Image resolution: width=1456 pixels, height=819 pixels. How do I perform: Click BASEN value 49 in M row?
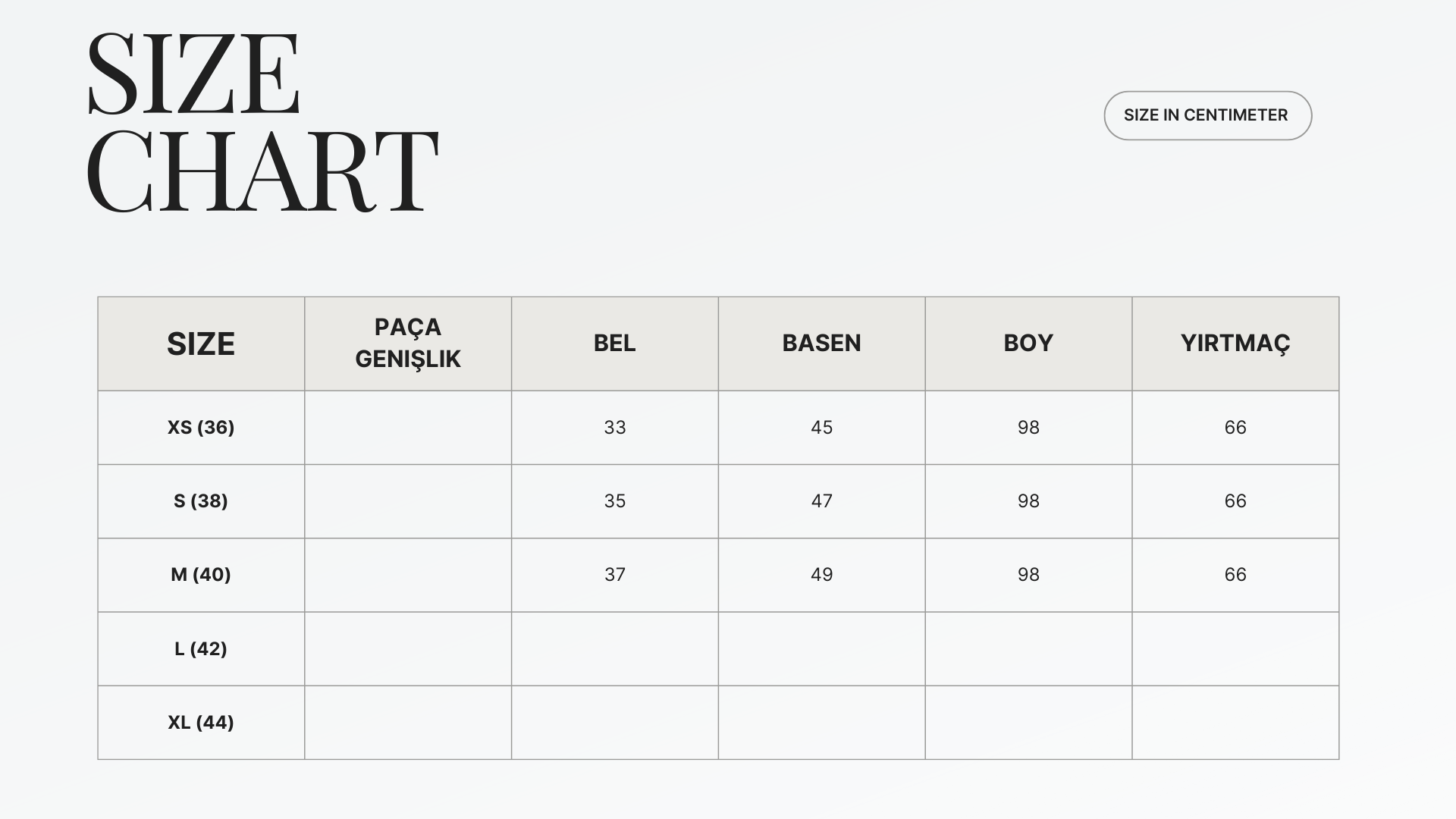click(822, 575)
